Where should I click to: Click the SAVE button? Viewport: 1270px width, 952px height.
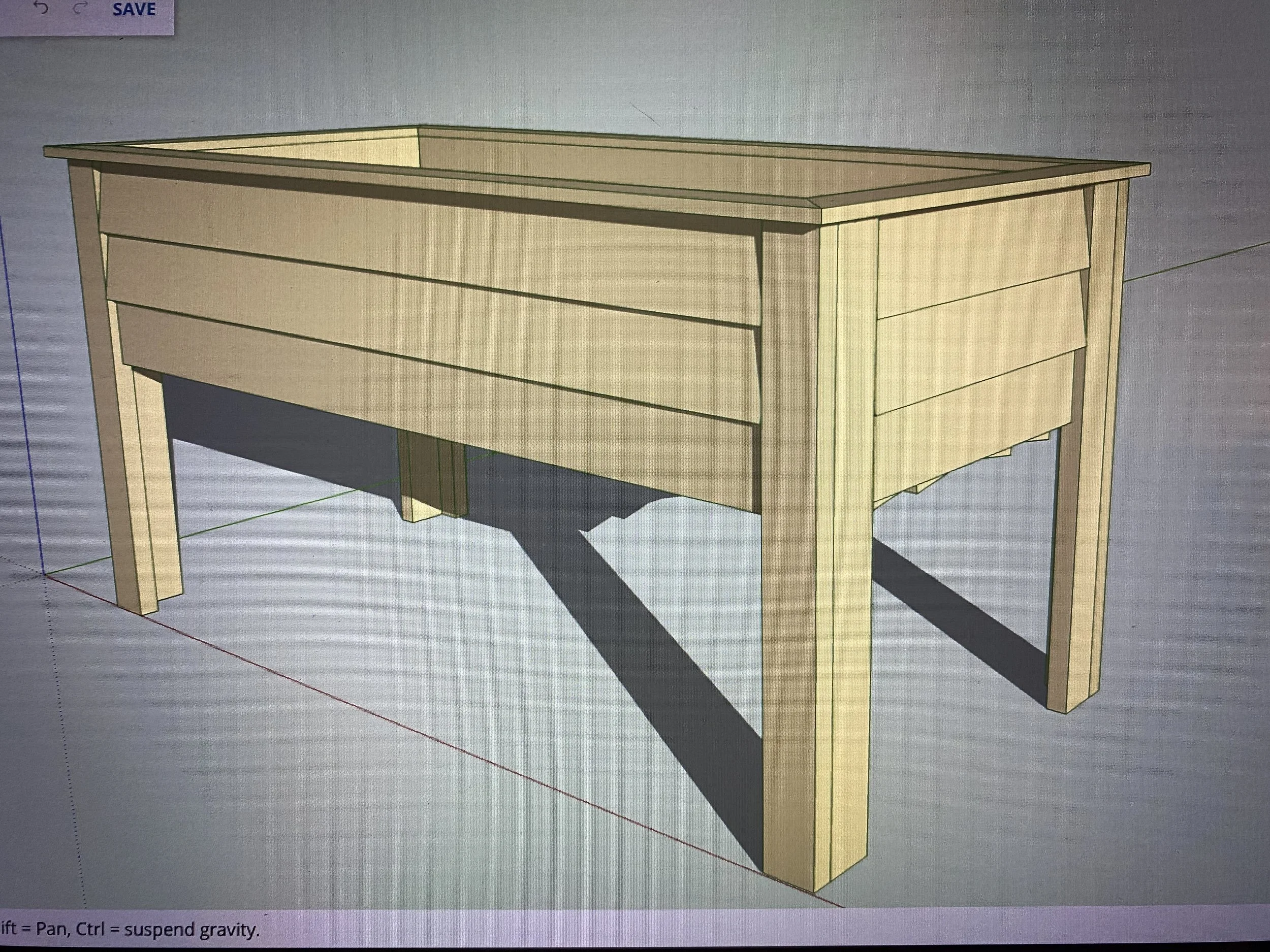[x=134, y=9]
